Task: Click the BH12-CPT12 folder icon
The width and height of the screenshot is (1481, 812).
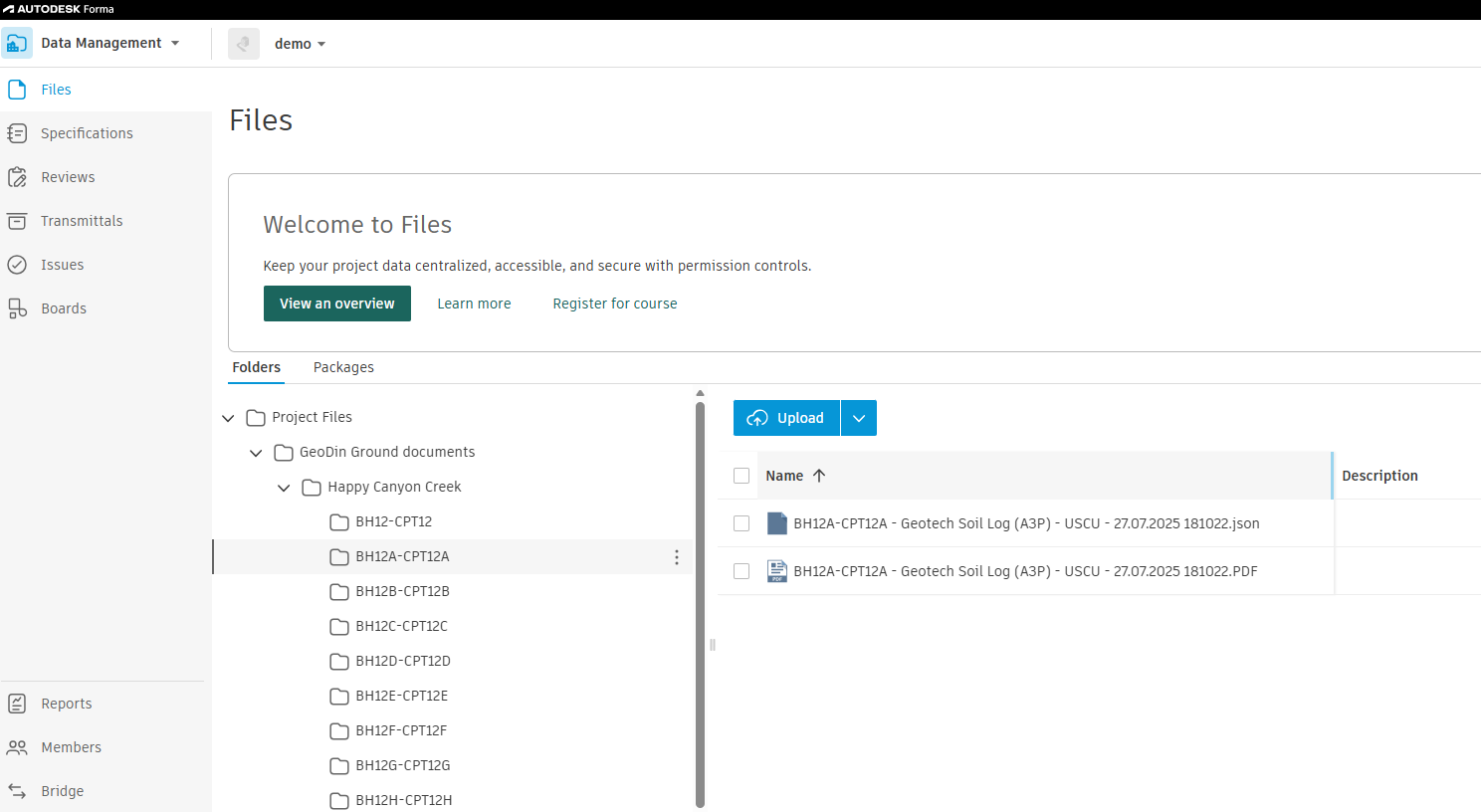Action: click(x=339, y=522)
